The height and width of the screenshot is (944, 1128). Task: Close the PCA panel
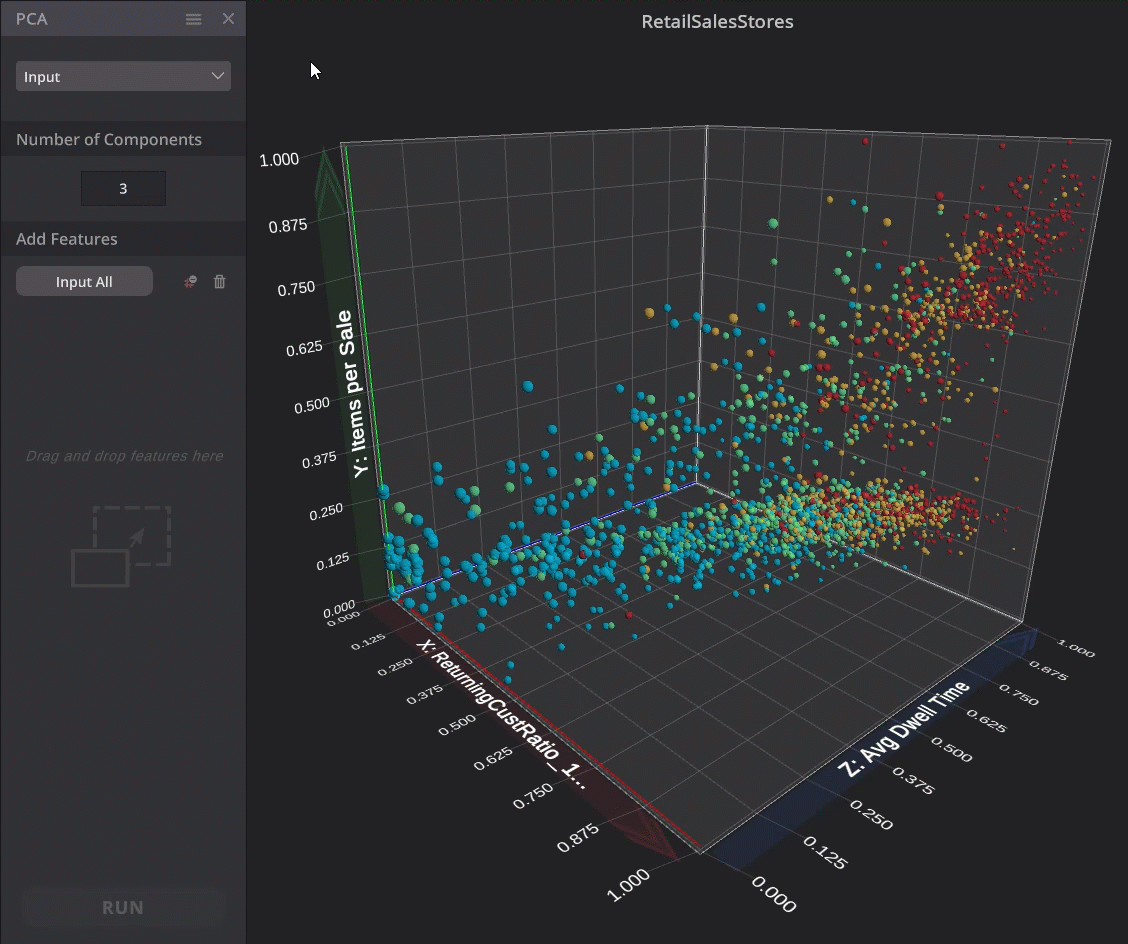point(228,19)
